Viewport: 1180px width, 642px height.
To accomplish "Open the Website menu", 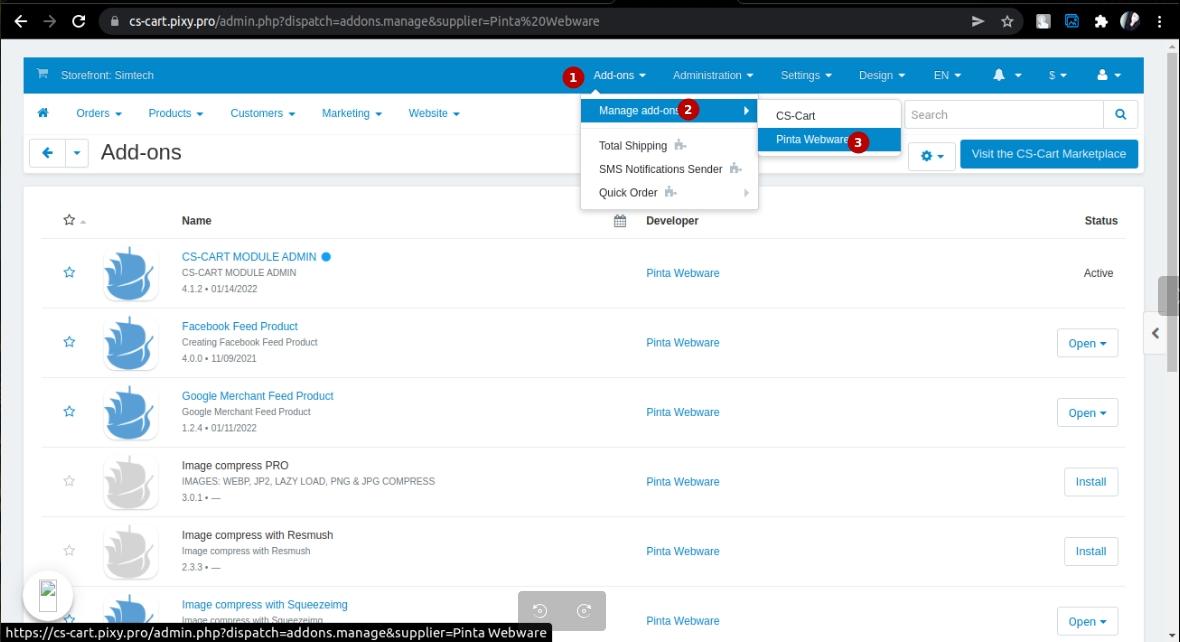I will click(x=433, y=113).
